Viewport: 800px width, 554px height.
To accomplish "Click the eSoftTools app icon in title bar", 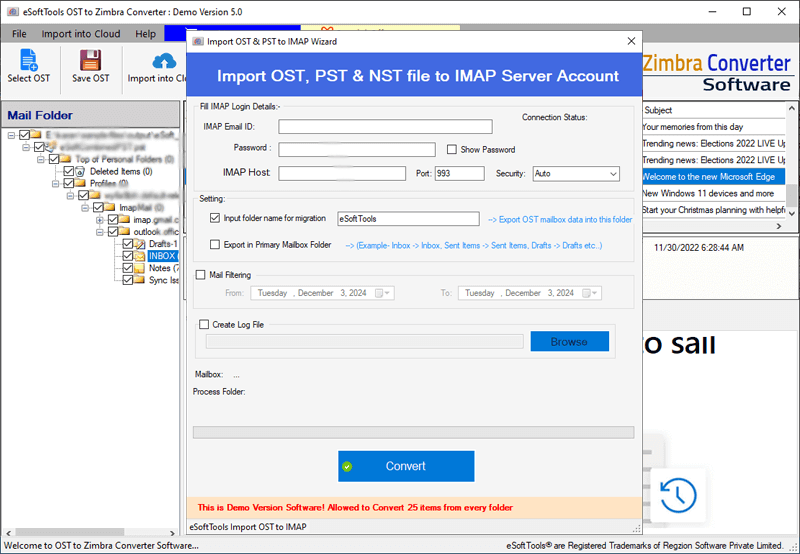I will coord(13,11).
